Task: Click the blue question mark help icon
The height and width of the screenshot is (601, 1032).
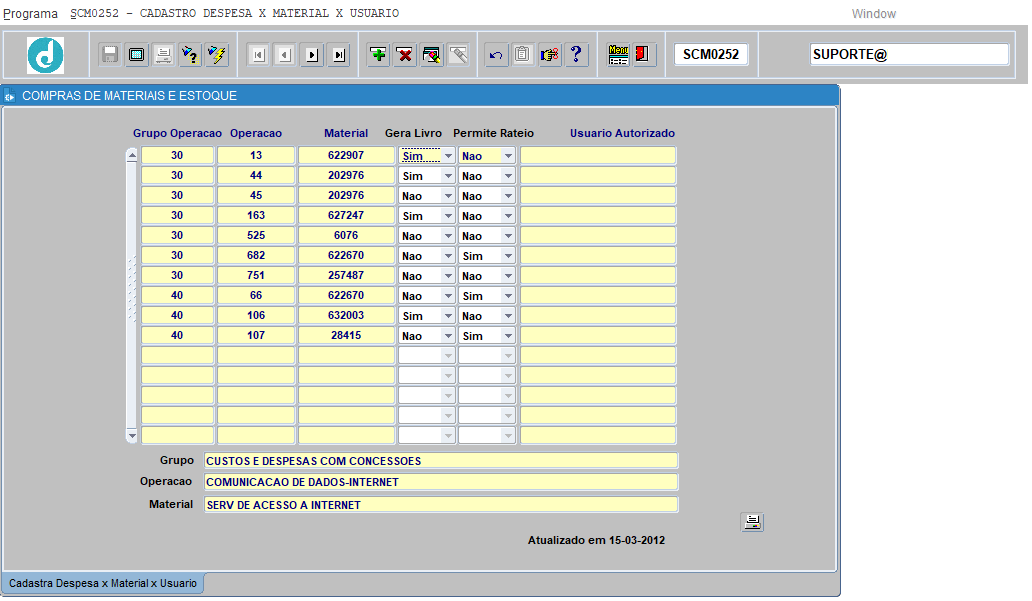Action: [576, 55]
